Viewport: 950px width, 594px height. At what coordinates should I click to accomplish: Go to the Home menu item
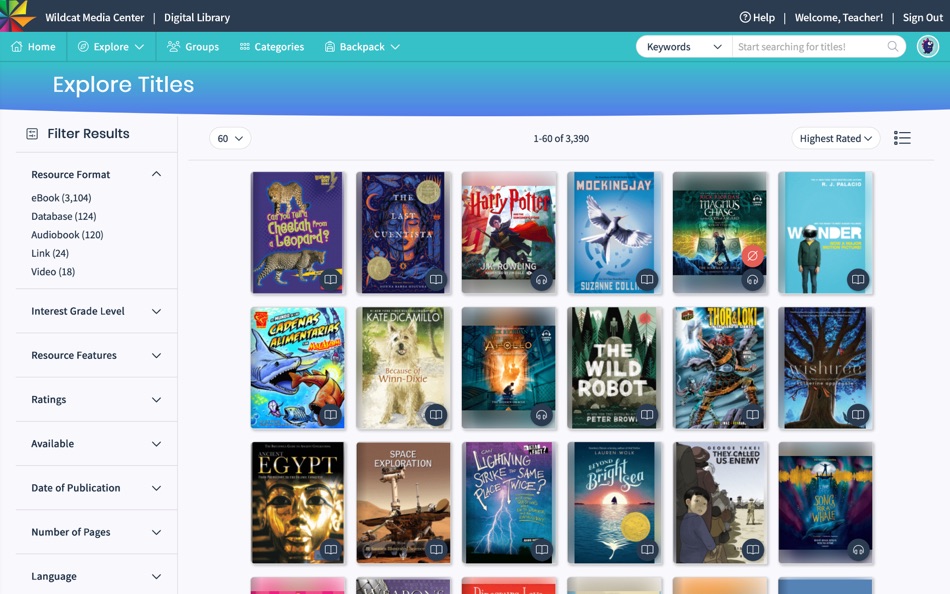tap(33, 47)
